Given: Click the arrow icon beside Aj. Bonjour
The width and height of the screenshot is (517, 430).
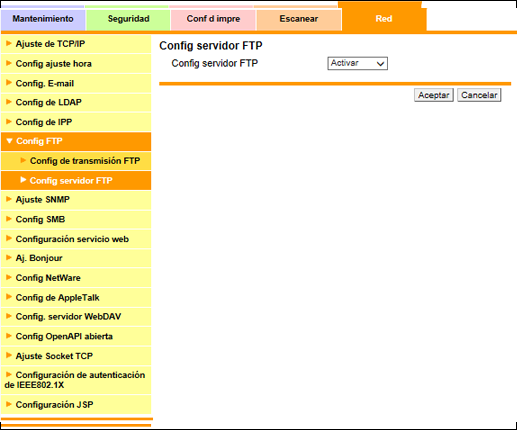Looking at the screenshot, I should click(9, 258).
